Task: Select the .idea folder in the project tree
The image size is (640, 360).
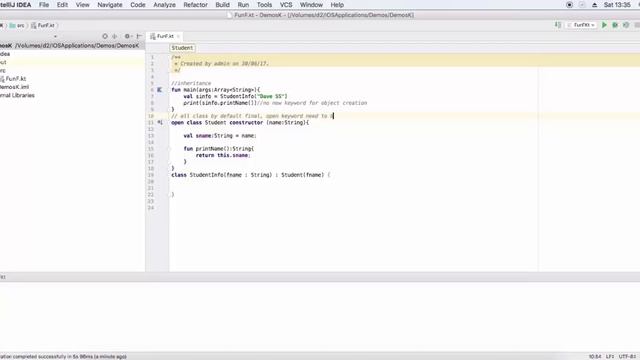Action: click(5, 54)
